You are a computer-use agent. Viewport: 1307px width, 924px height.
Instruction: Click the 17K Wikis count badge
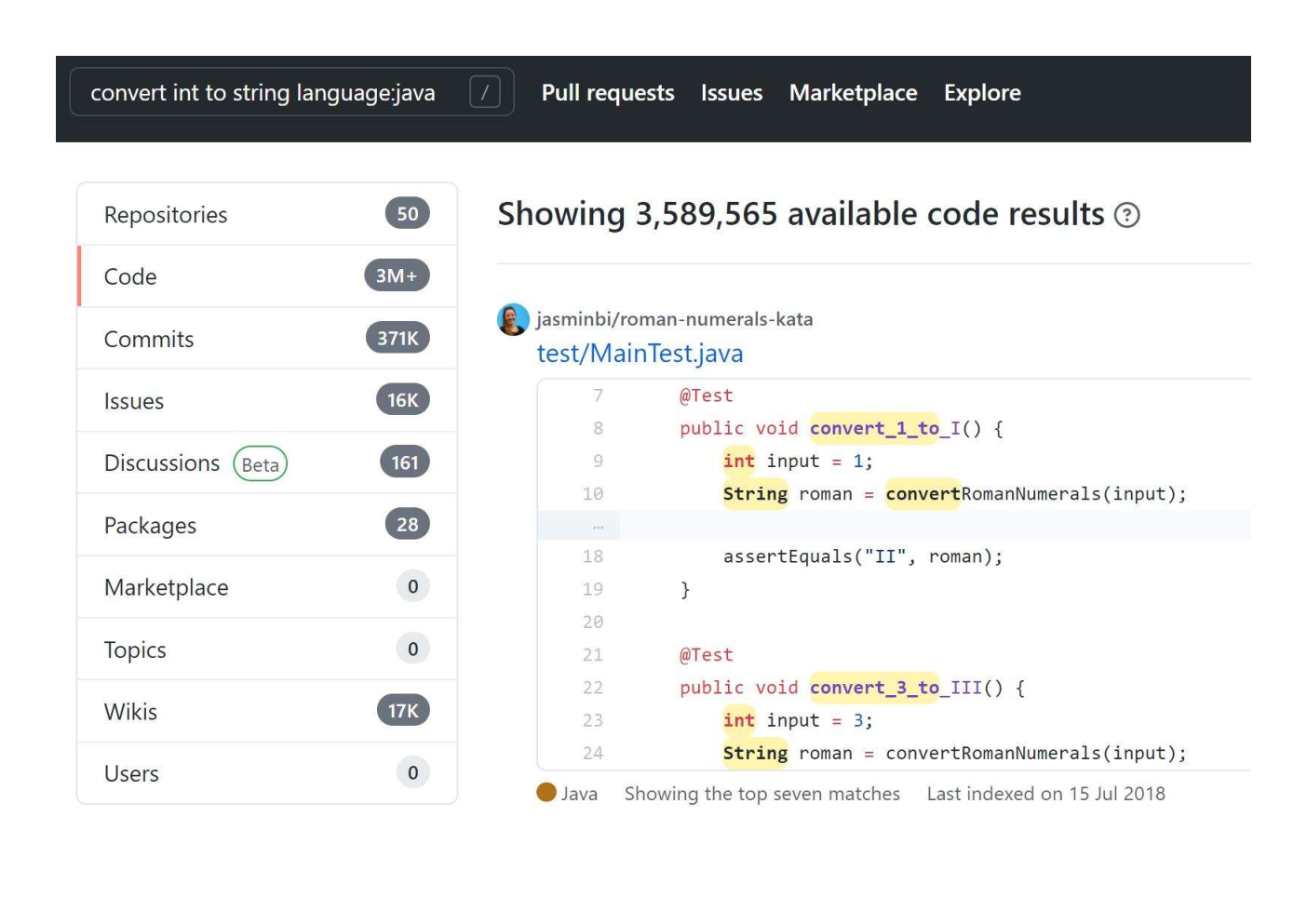[x=403, y=711]
